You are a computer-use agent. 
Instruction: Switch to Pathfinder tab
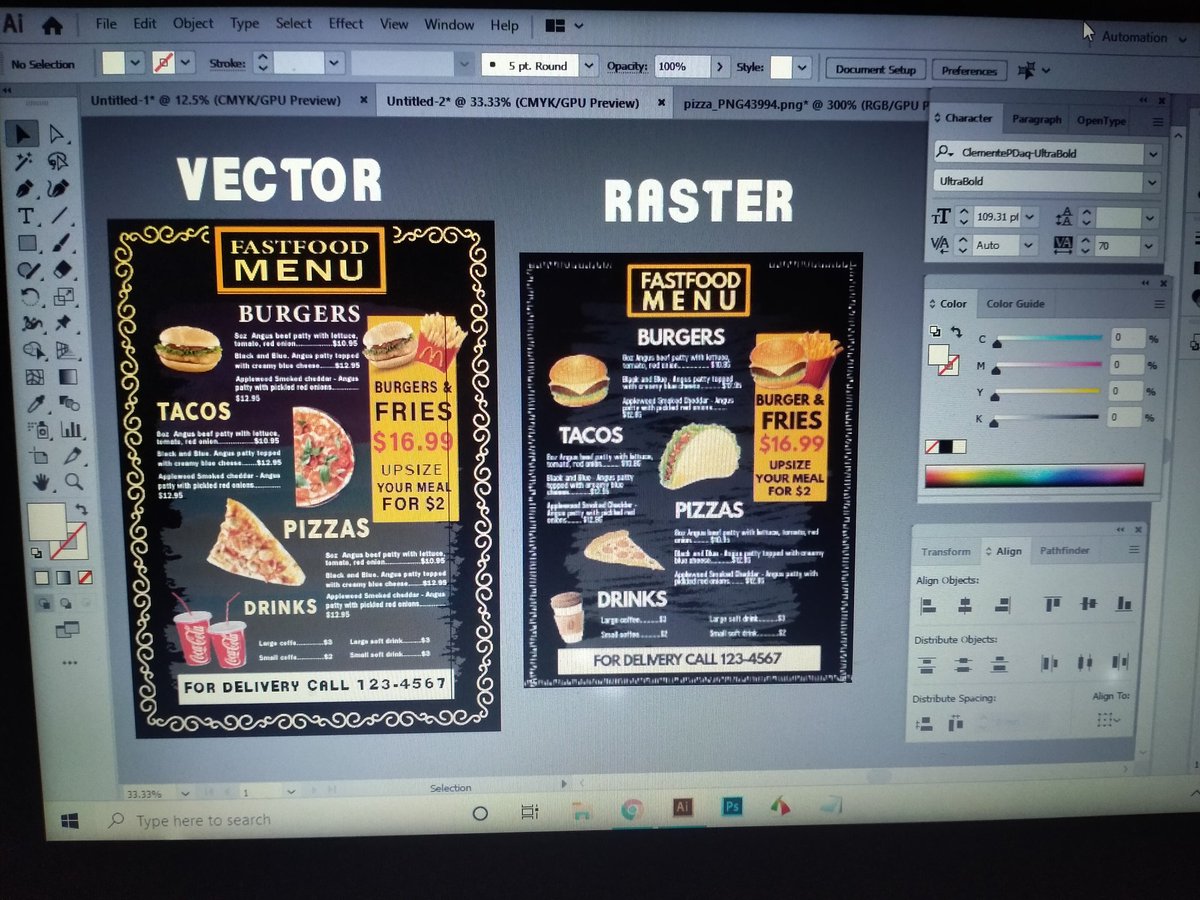pyautogui.click(x=1064, y=551)
